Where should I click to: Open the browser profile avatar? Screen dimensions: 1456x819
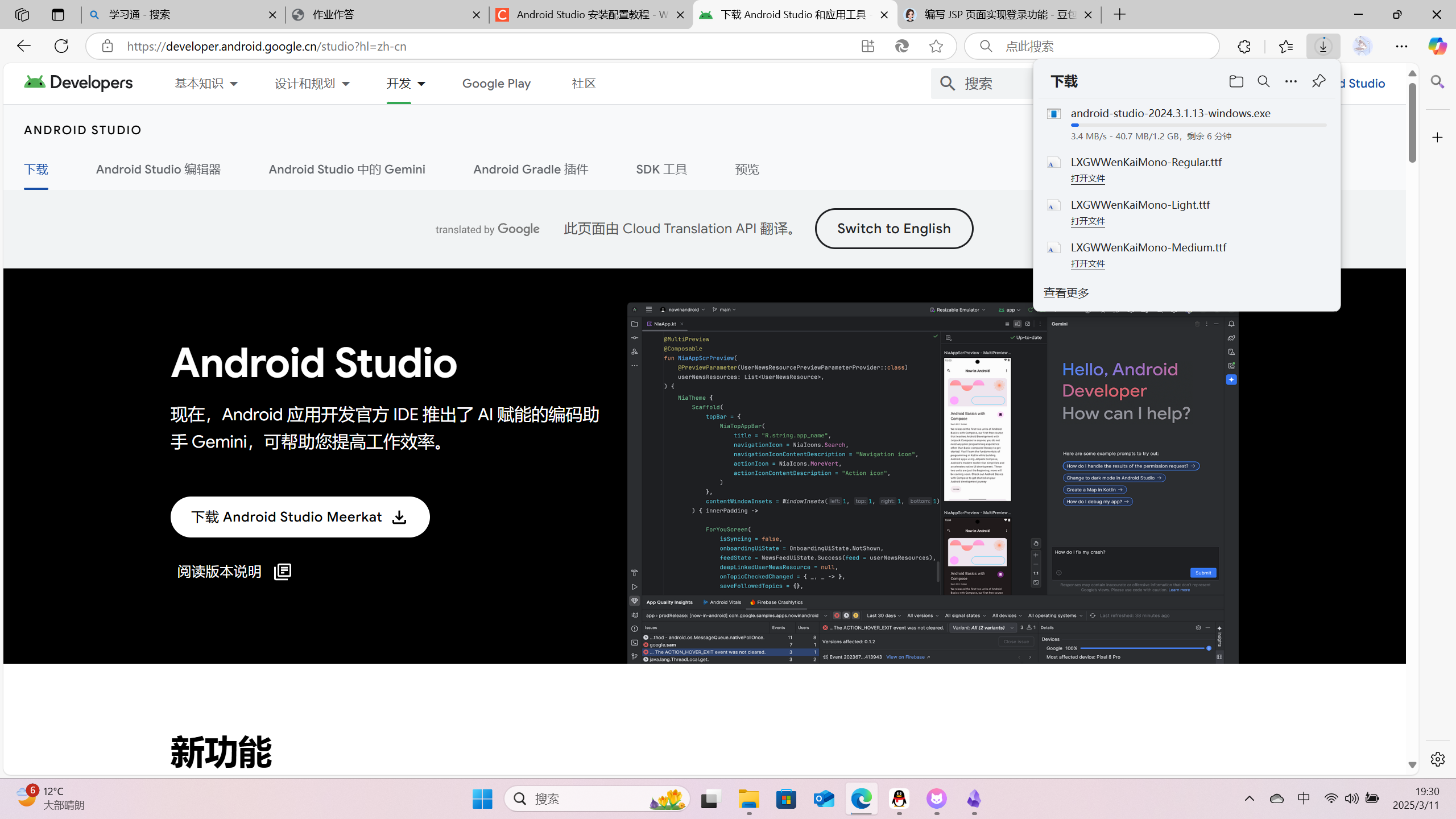point(1362,46)
